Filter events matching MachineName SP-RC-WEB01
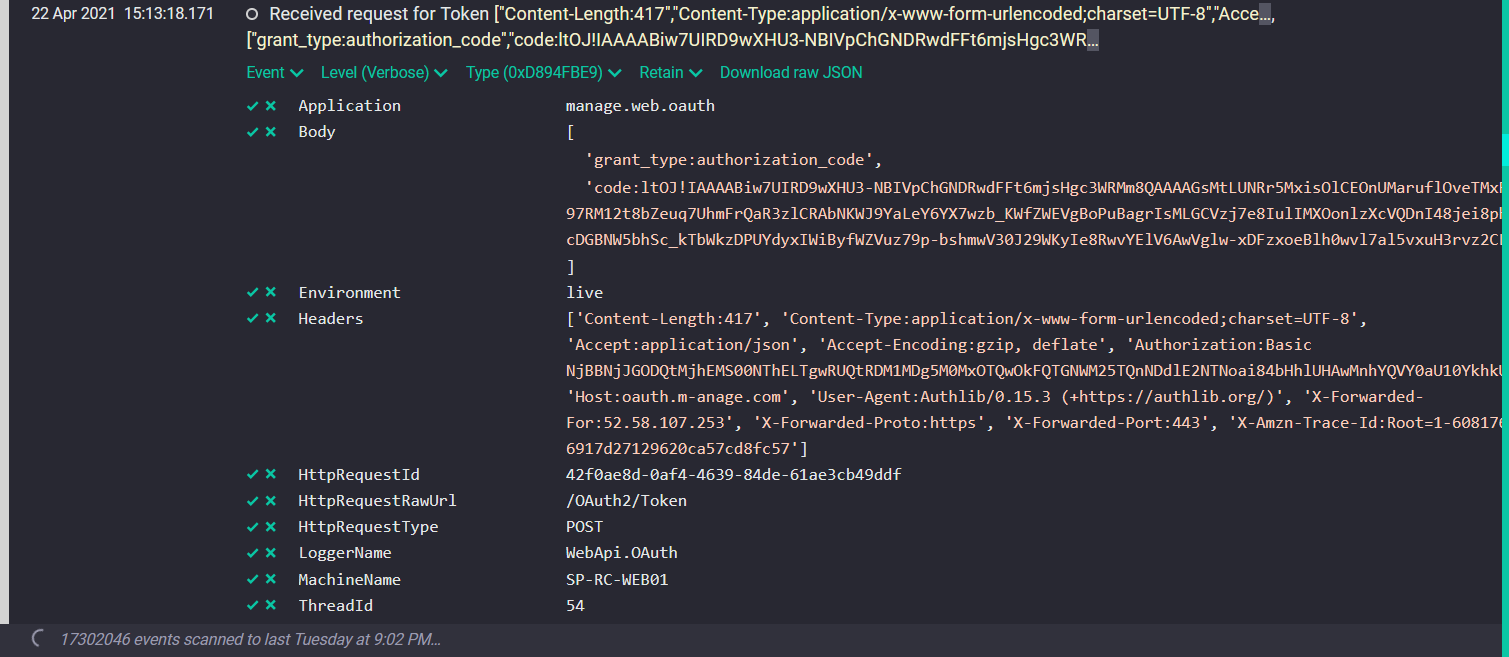The height and width of the screenshot is (657, 1509). 252,578
